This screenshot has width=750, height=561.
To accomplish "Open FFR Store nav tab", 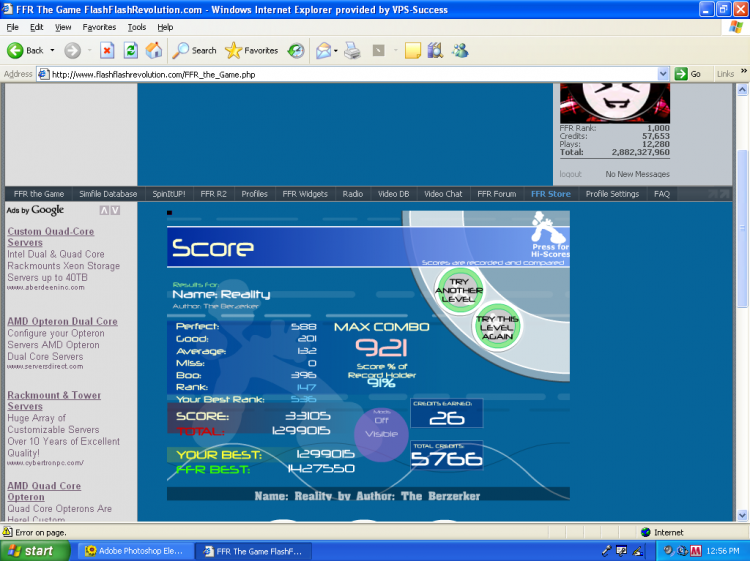I will [551, 194].
